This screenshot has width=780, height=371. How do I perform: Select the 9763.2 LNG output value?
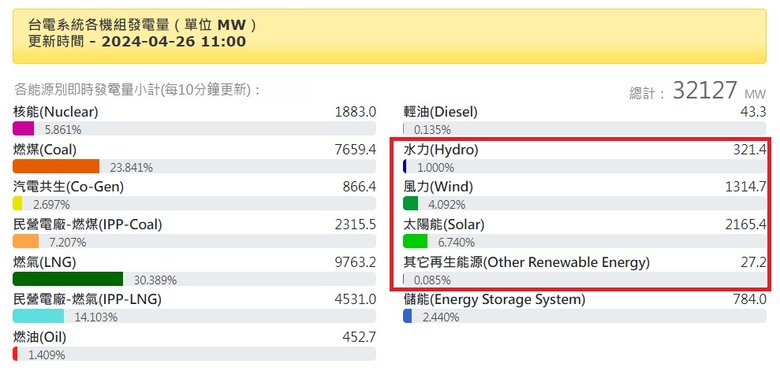point(355,262)
